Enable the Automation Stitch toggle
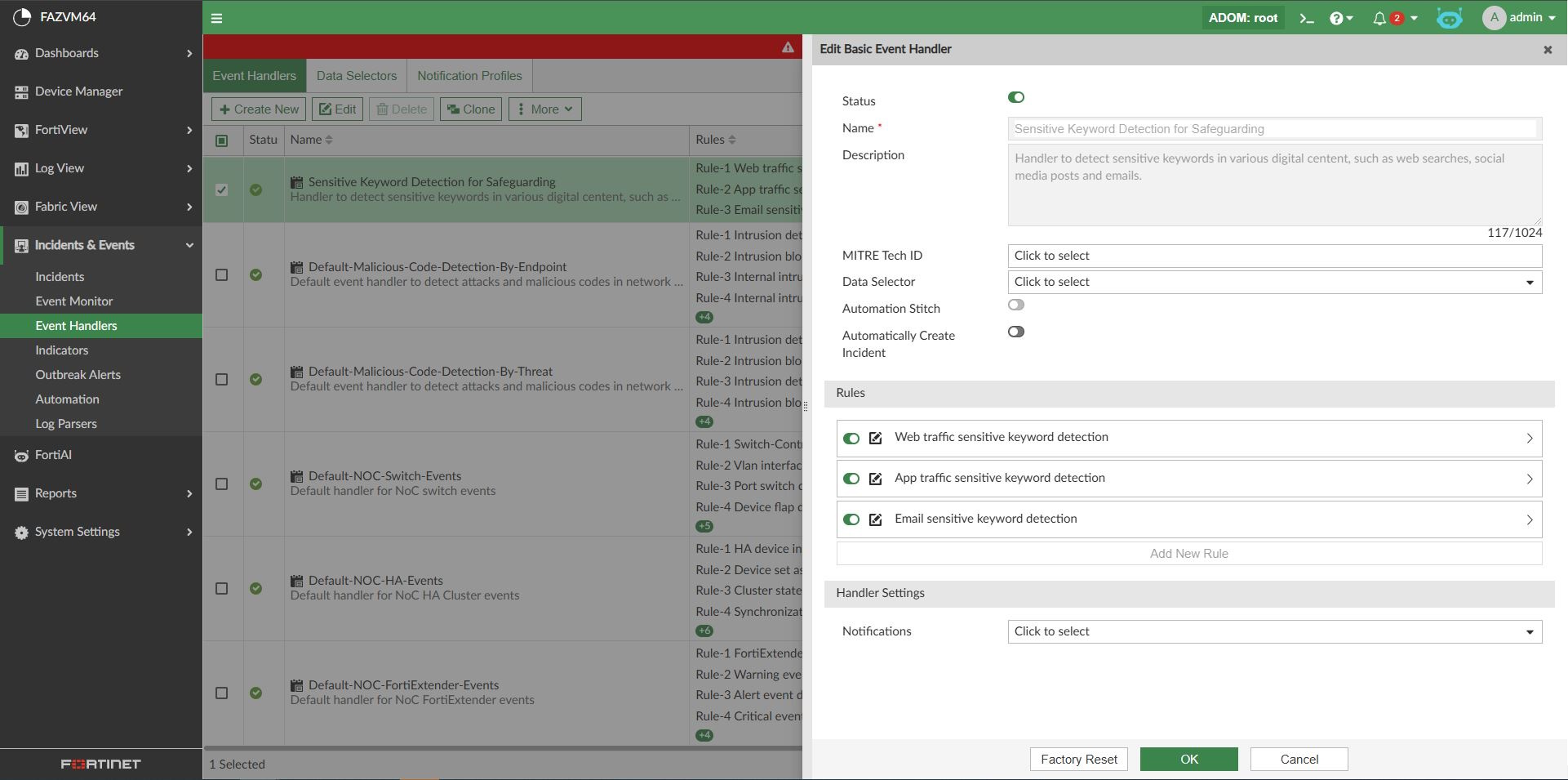The image size is (1568, 780). point(1016,304)
